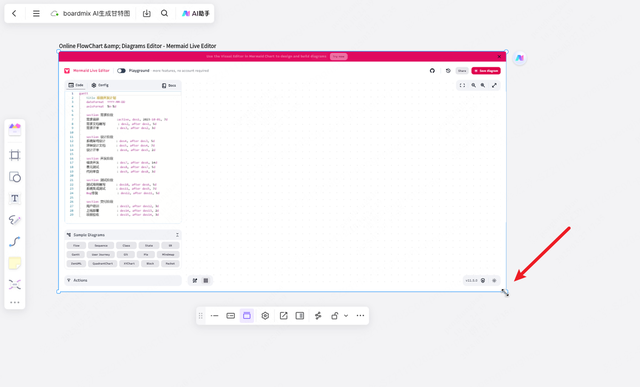Image resolution: width=640 pixels, height=387 pixels.
Task: Open the AI助手 assistant
Action: tap(196, 13)
